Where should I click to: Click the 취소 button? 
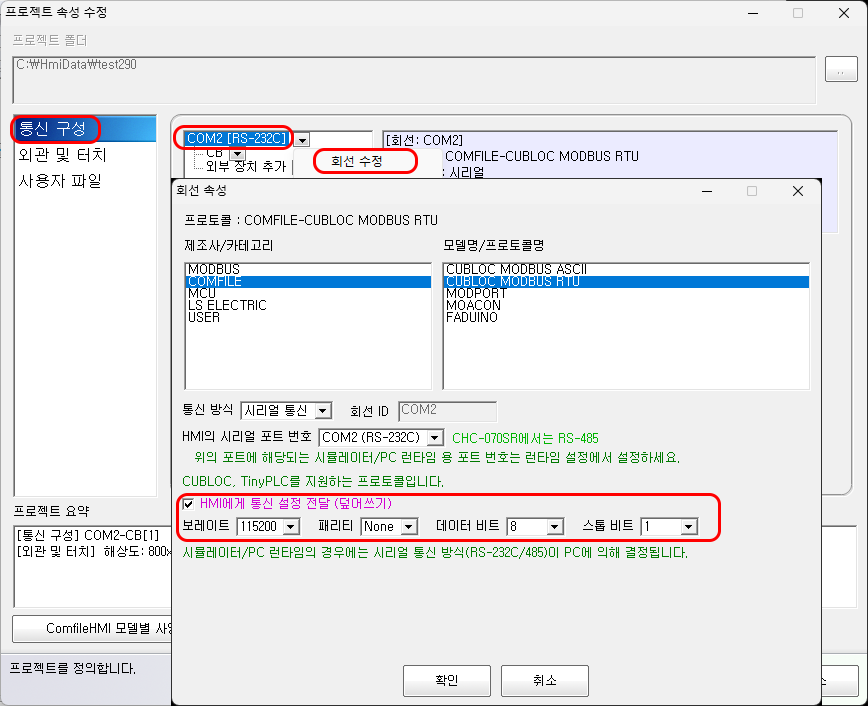coord(544,680)
